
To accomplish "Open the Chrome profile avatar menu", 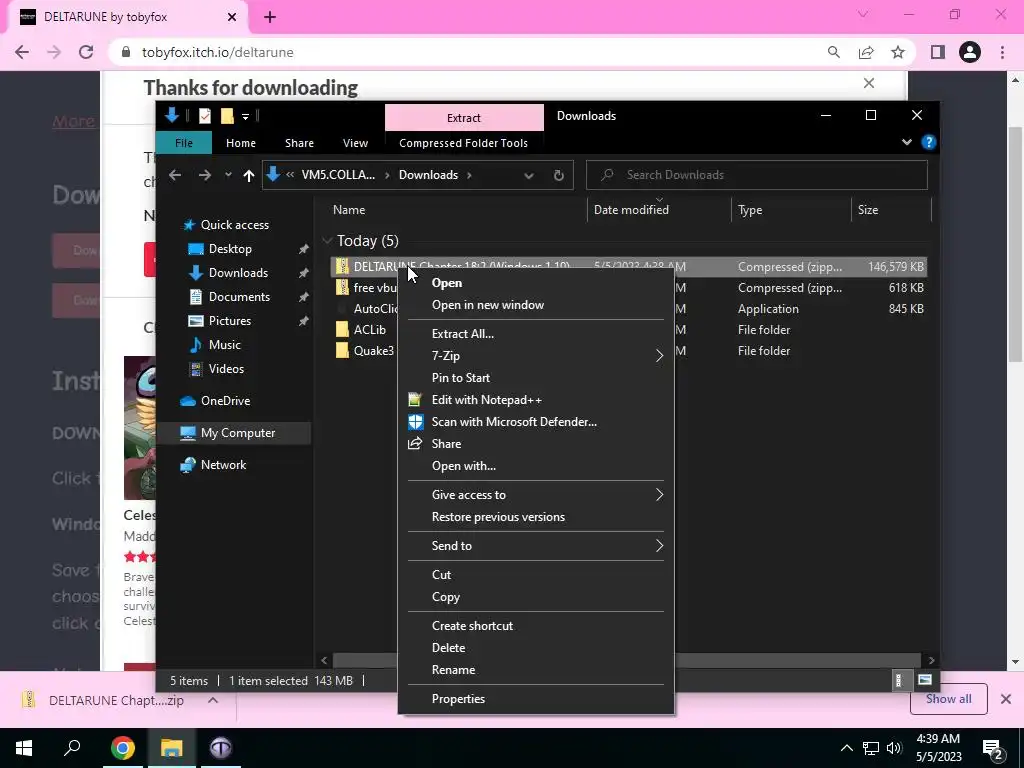I will [x=970, y=52].
